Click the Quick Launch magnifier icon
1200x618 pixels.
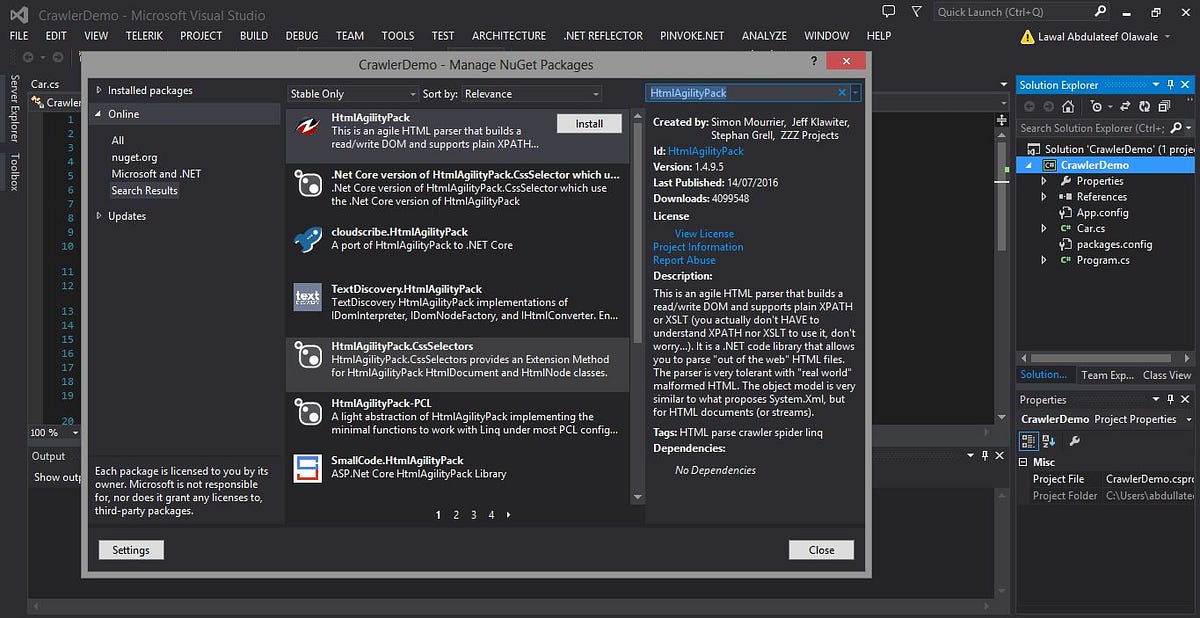click(1100, 12)
